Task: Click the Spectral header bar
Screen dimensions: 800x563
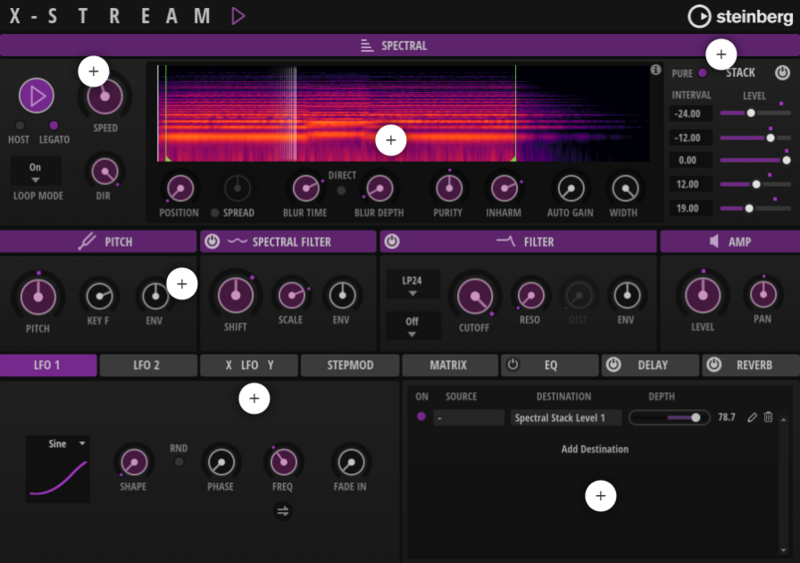Action: 400,45
